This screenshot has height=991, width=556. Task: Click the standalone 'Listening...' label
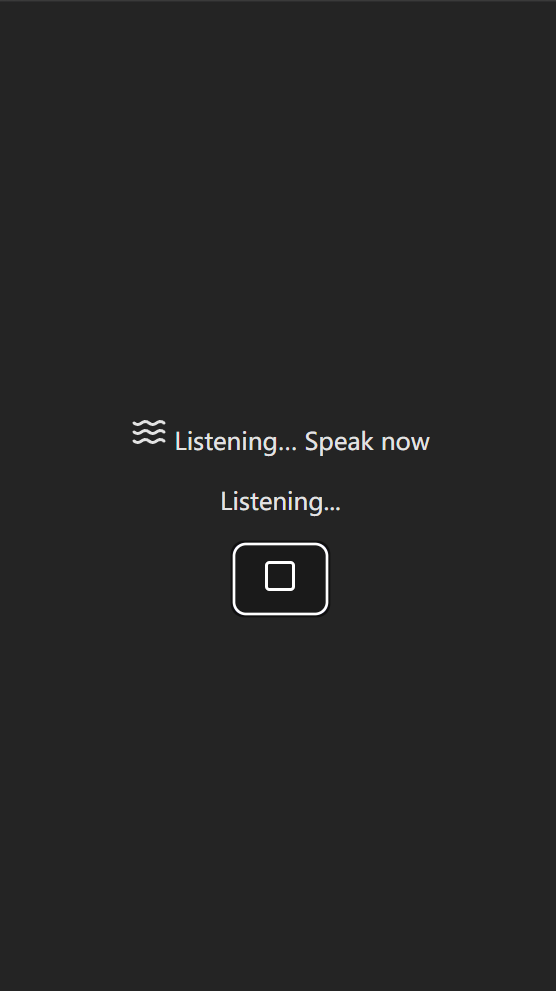tap(281, 501)
